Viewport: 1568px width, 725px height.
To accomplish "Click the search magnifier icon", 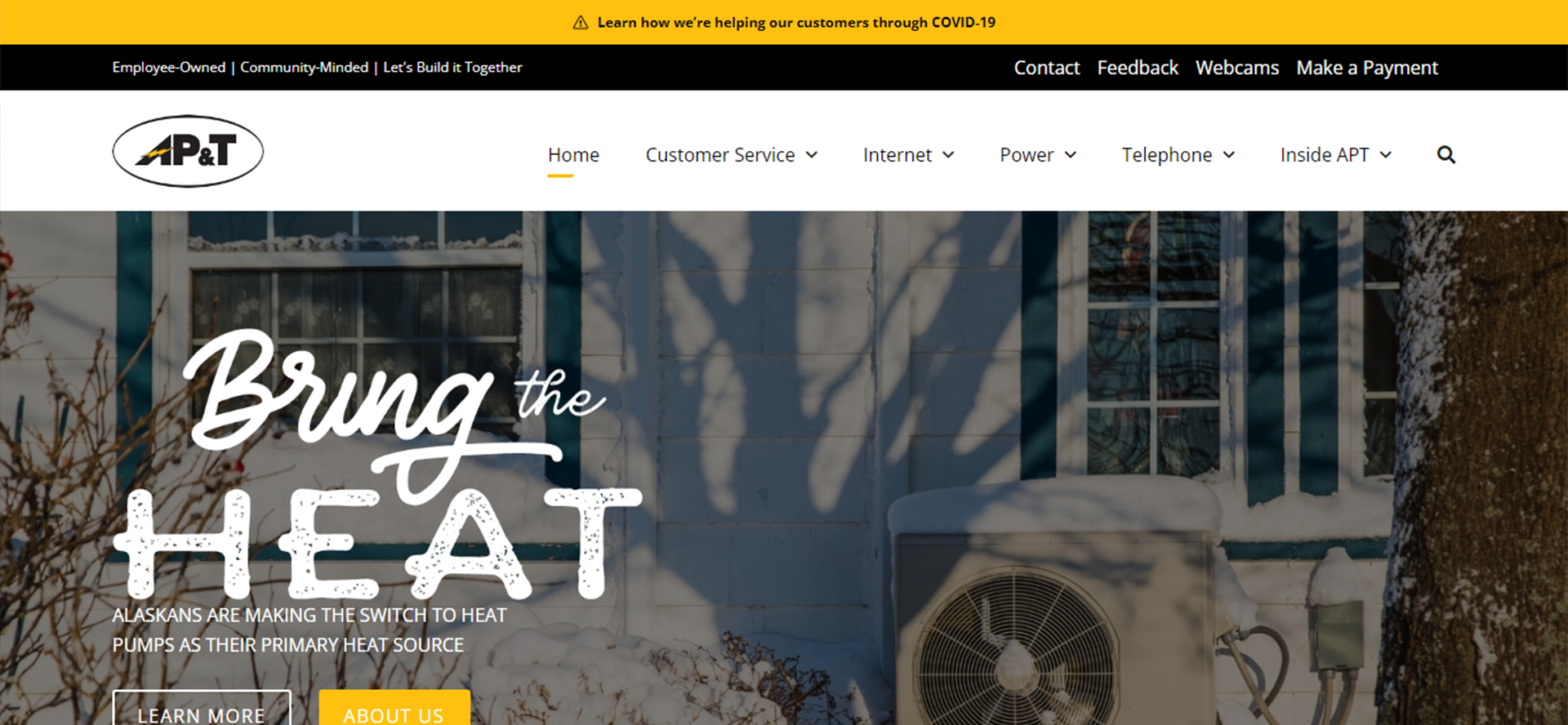I will [x=1445, y=155].
